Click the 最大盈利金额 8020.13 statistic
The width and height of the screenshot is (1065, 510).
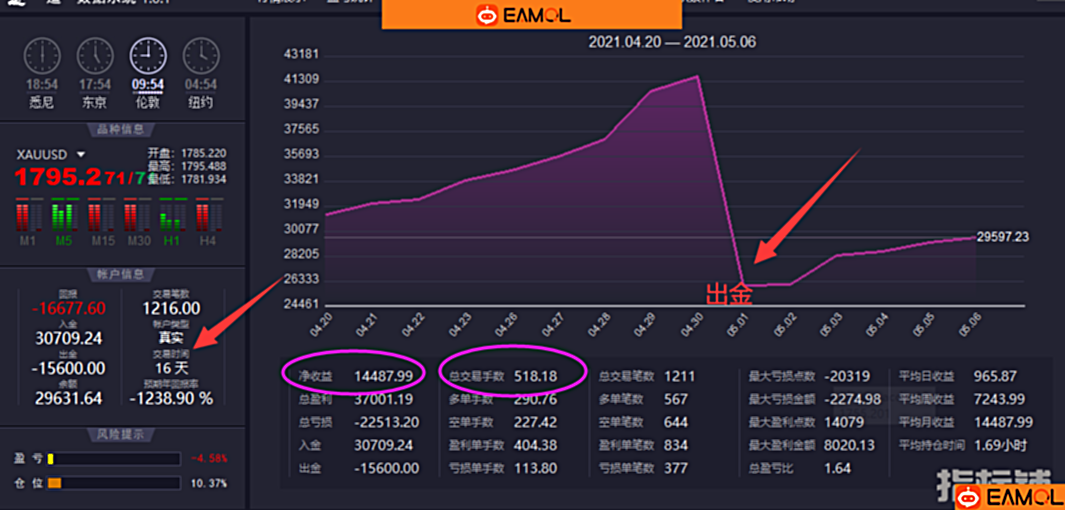click(x=812, y=445)
